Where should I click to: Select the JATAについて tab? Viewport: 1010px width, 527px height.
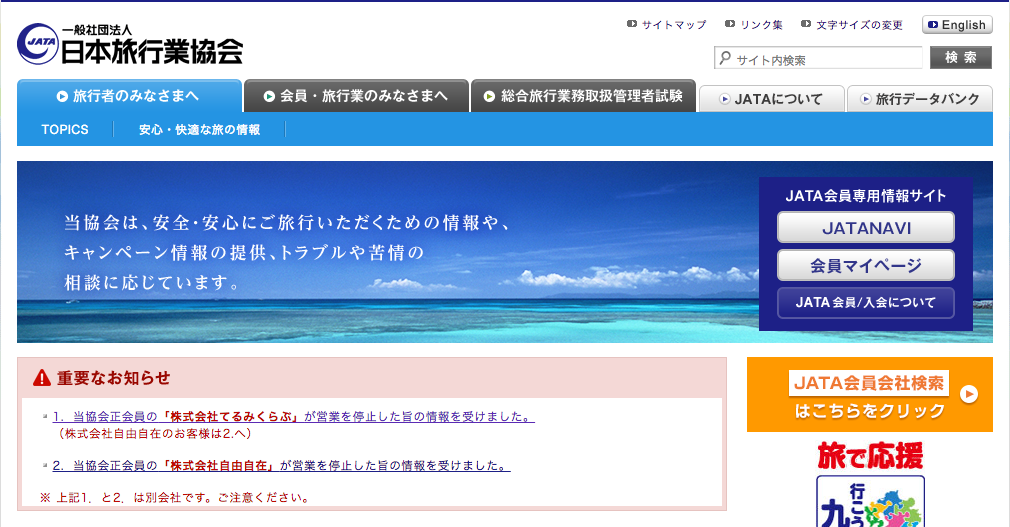click(772, 99)
